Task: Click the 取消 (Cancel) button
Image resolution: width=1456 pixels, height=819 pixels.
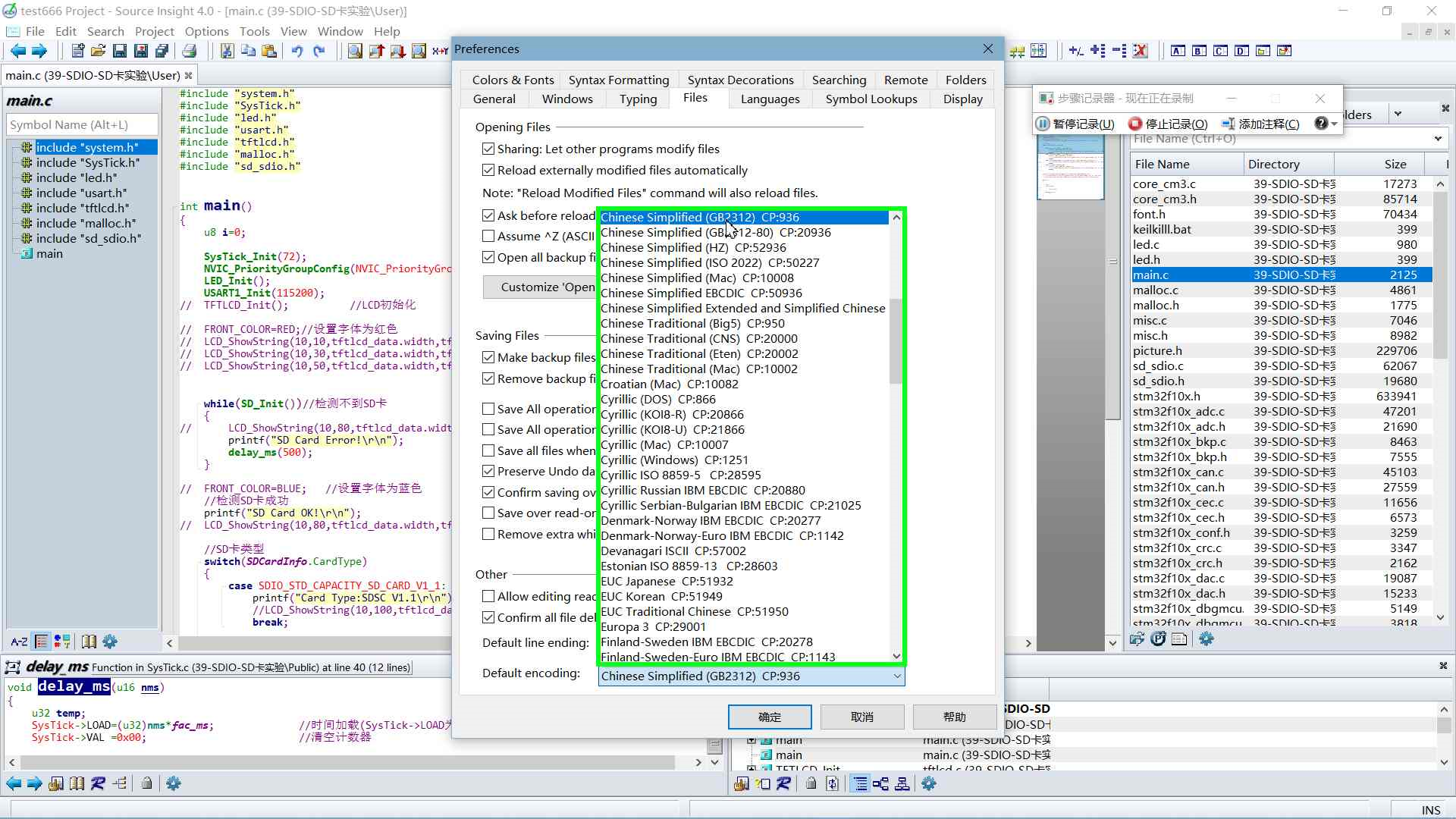Action: [862, 717]
